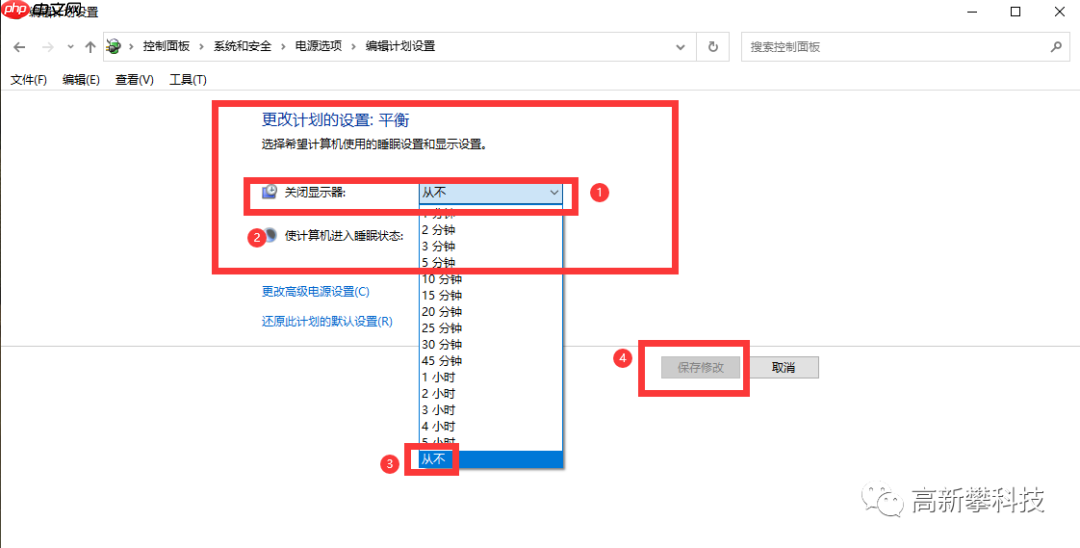Image resolution: width=1080 pixels, height=548 pixels.
Task: Go forward using the forward arrow
Action: 48,47
